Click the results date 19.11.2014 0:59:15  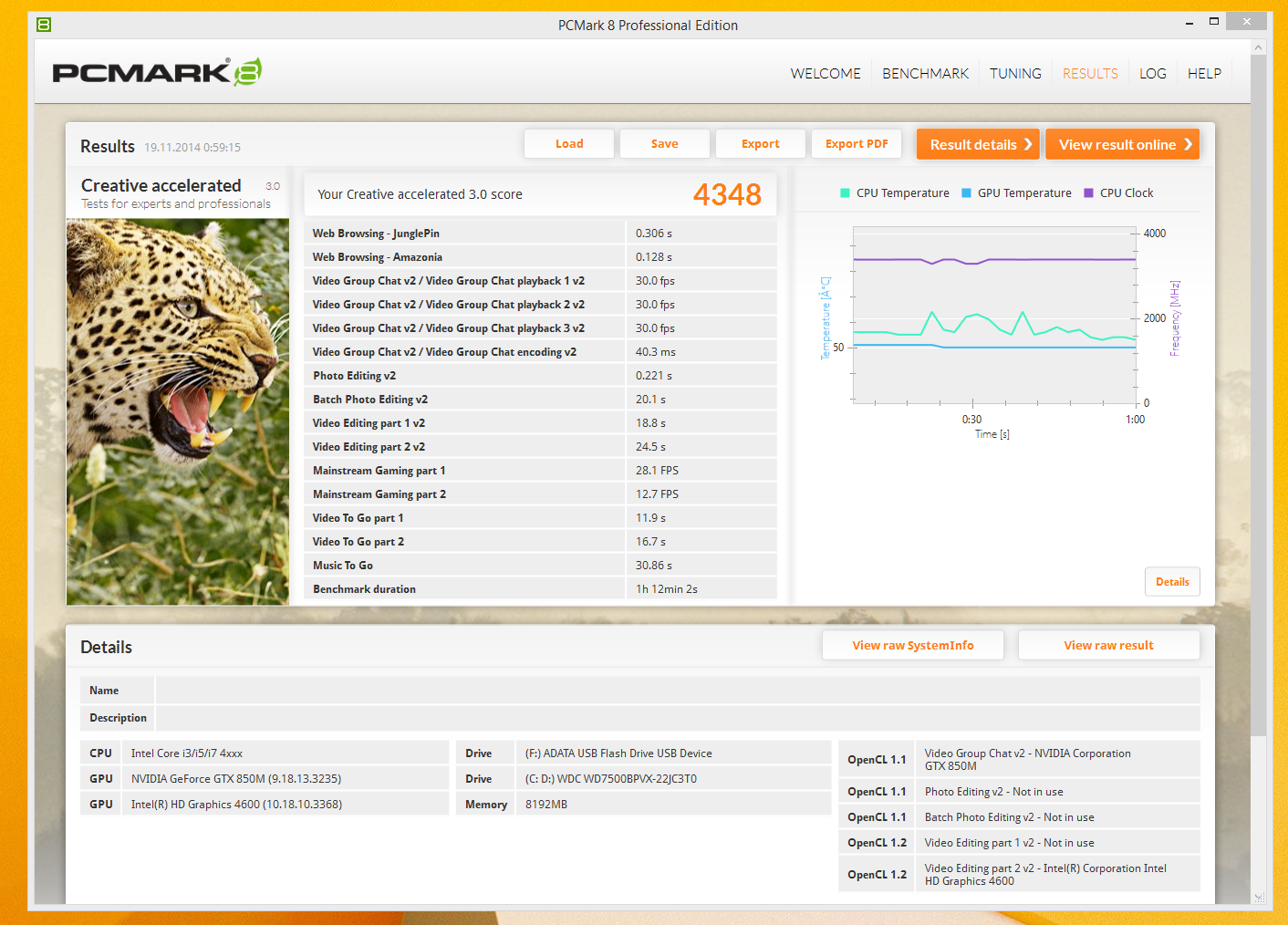coord(192,147)
